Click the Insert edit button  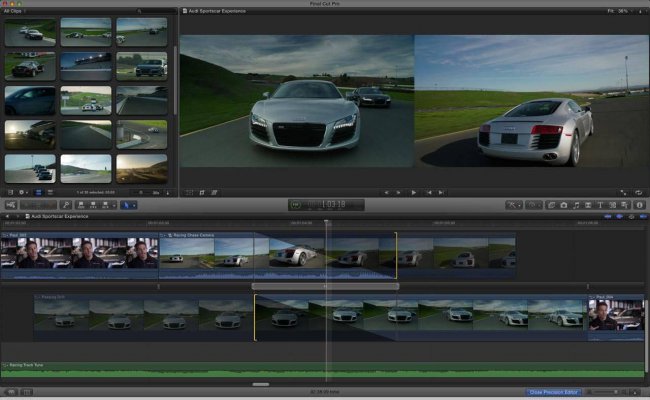(x=93, y=205)
